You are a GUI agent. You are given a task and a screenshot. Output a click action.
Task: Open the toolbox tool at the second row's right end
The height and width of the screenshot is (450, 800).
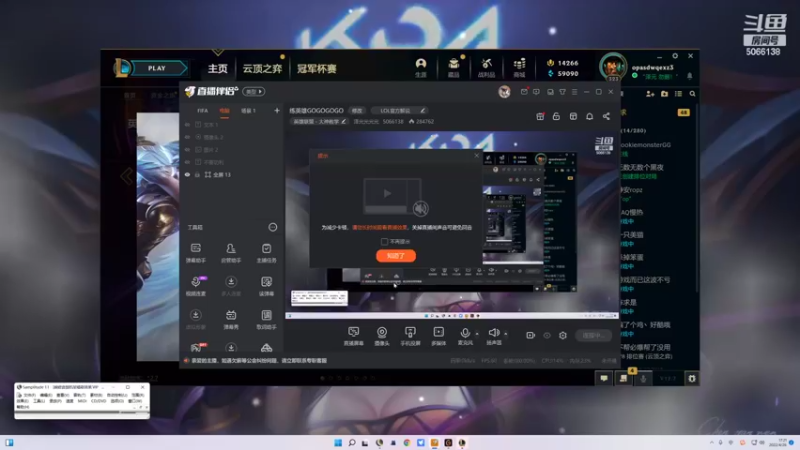[x=266, y=286]
